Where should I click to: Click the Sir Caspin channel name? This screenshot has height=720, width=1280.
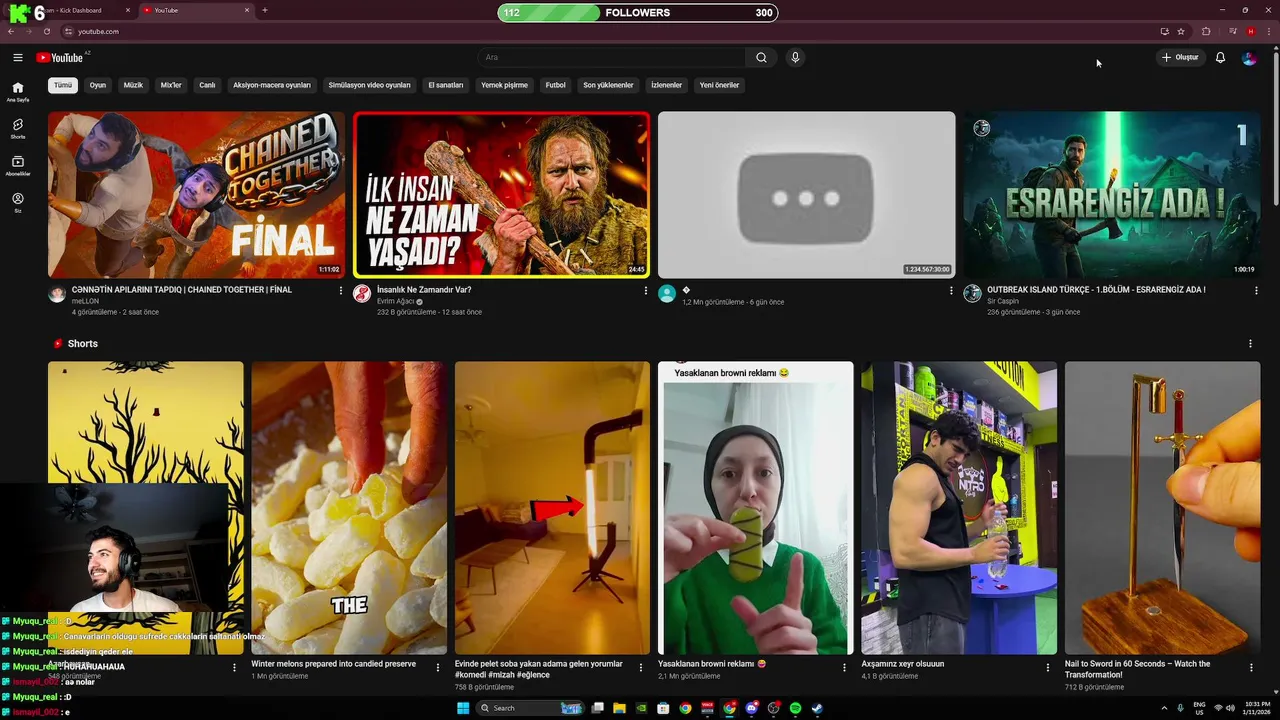(x=1003, y=301)
